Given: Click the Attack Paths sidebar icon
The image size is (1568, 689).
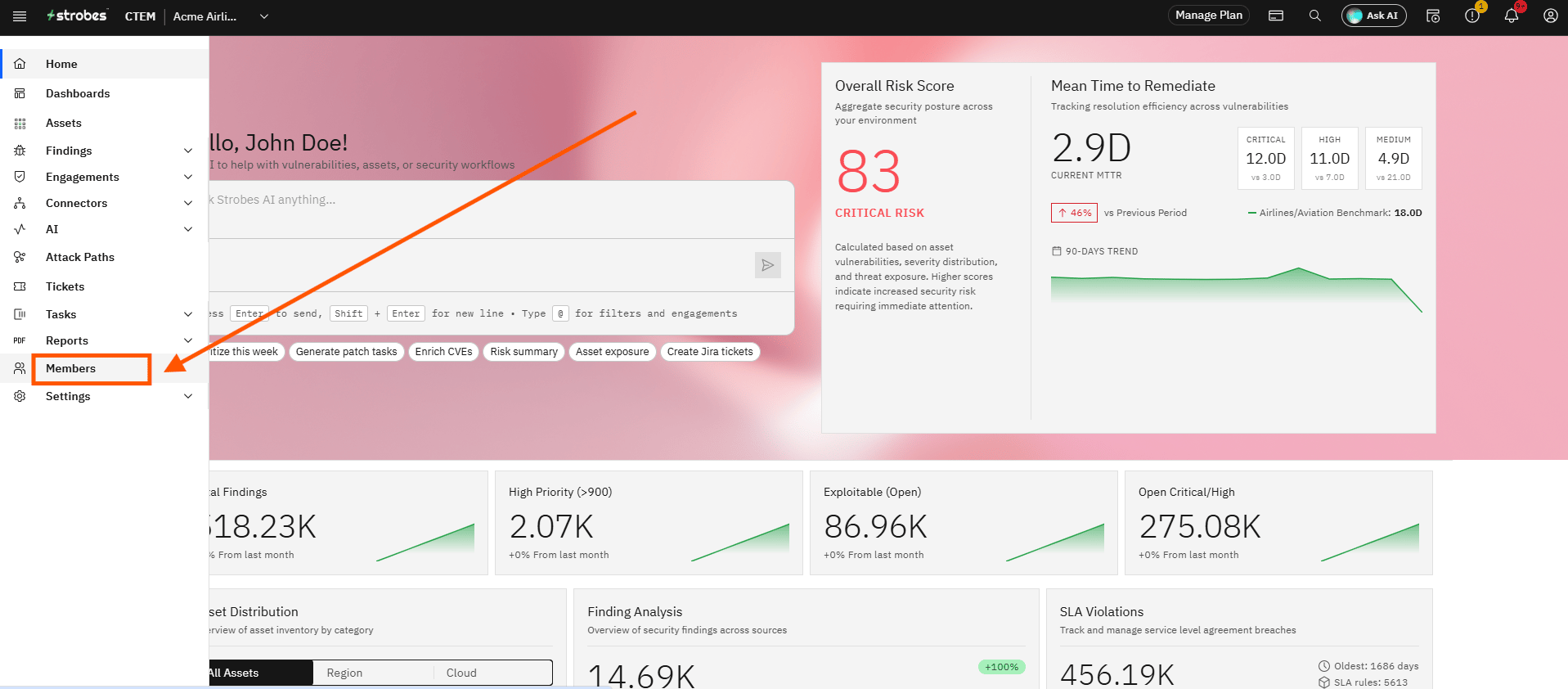Looking at the screenshot, I should 20,257.
